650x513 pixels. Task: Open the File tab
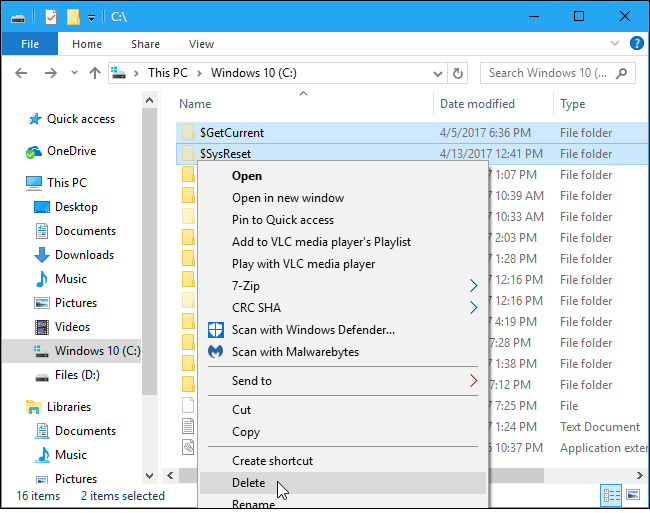point(30,44)
